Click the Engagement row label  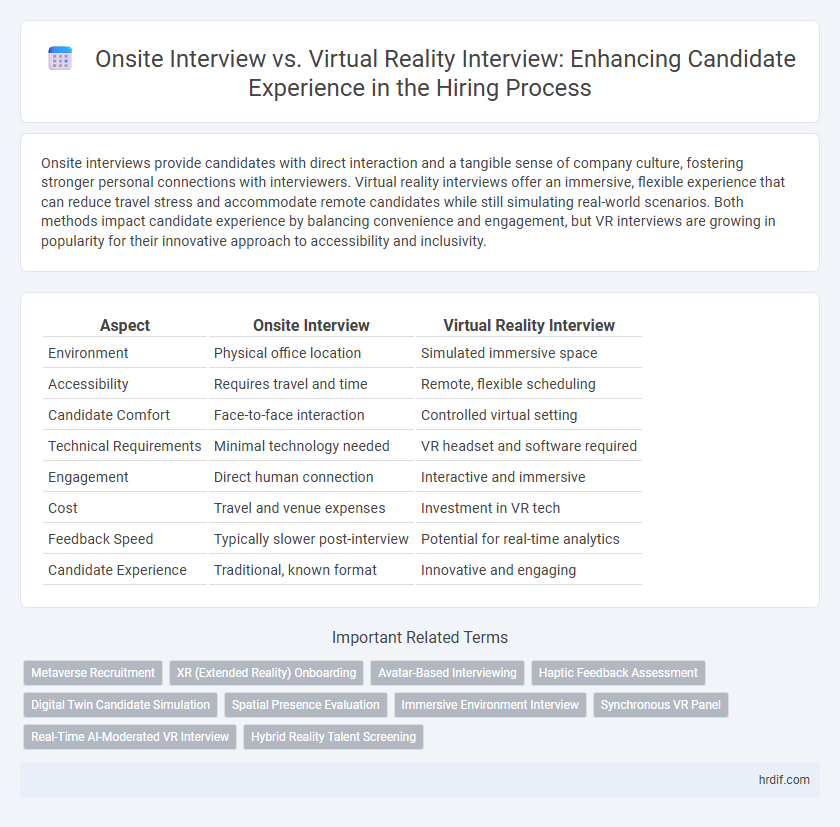88,477
